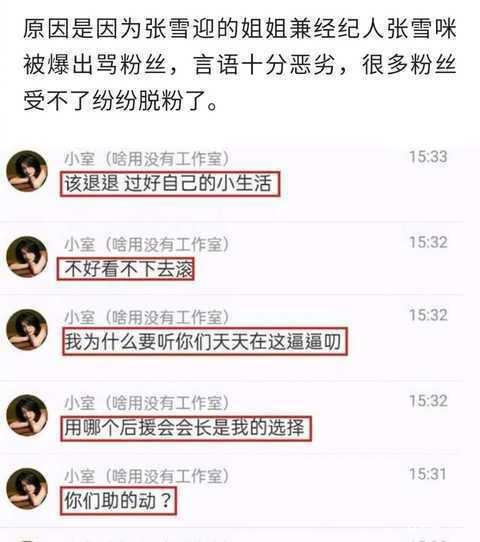Image resolution: width=480 pixels, height=542 pixels.
Task: Select the avatar for '用哪个后援会会长是我的选择' message
Action: point(27,415)
